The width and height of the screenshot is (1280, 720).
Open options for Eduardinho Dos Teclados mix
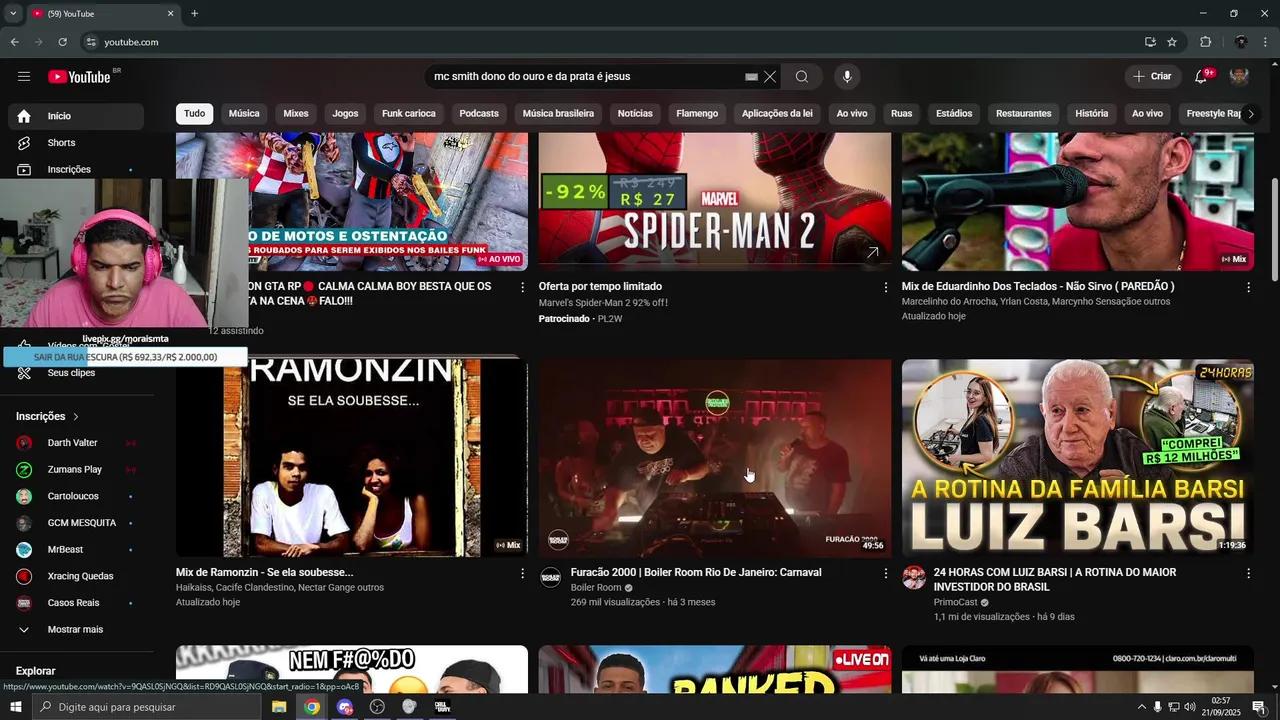point(1248,287)
